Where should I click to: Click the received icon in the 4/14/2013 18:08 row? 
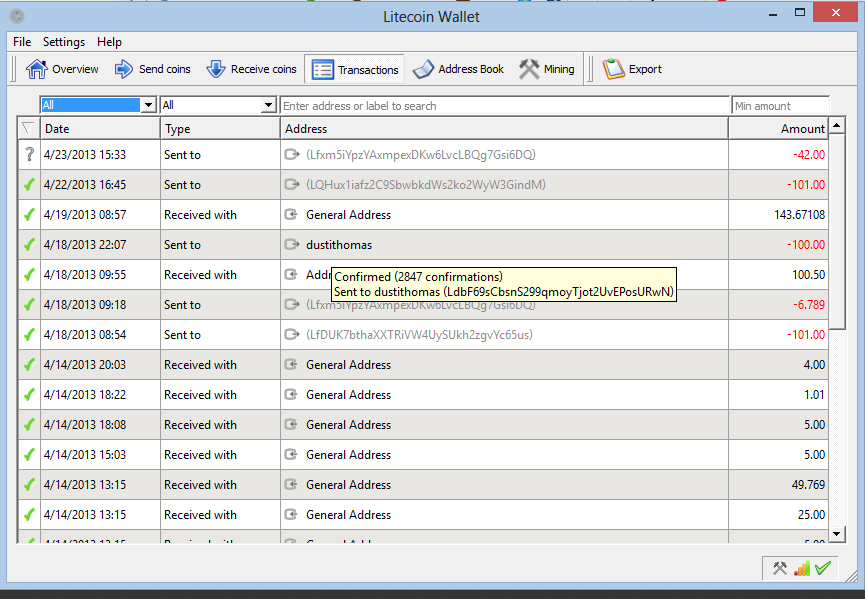click(291, 425)
